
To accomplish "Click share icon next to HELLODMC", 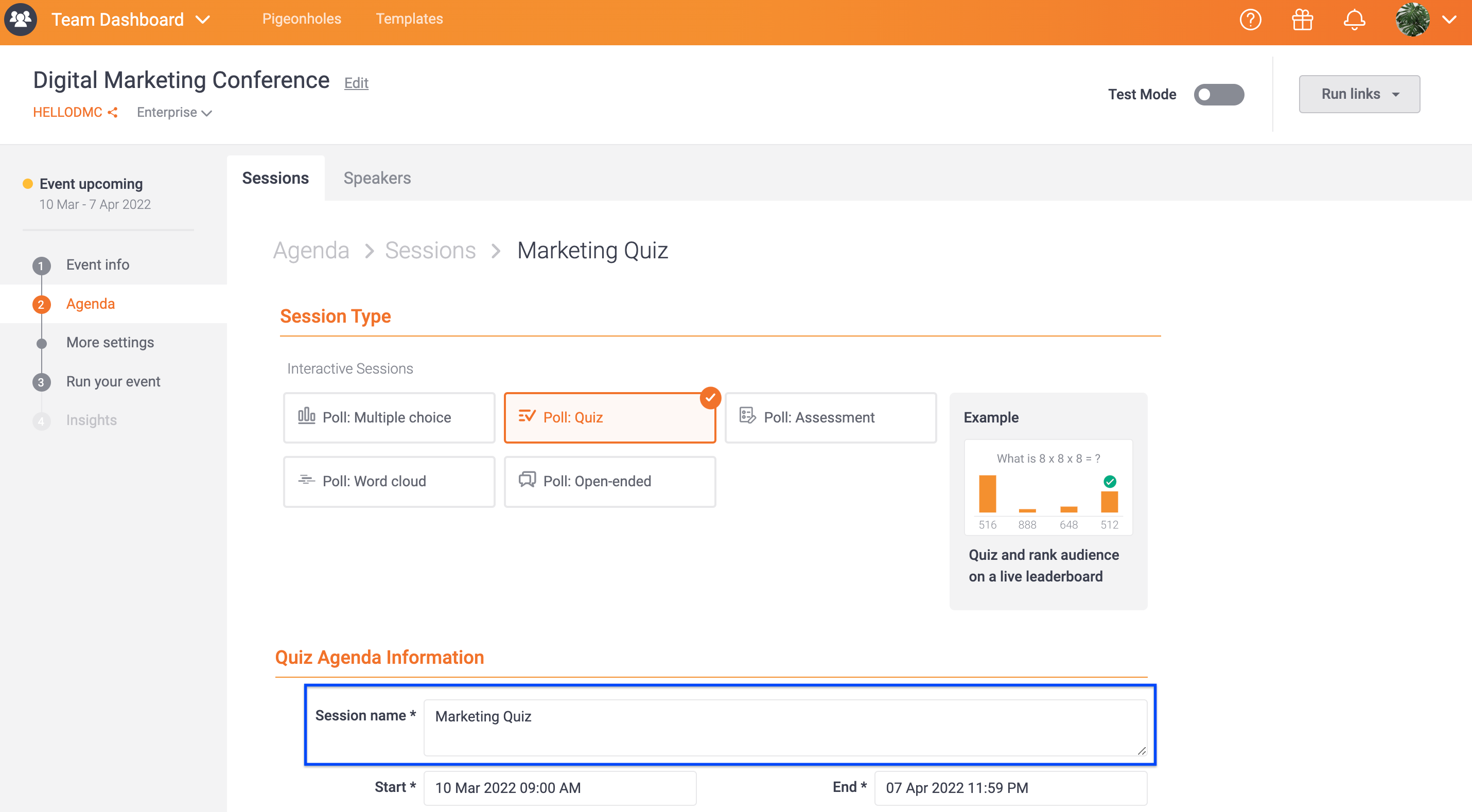I will pos(113,113).
